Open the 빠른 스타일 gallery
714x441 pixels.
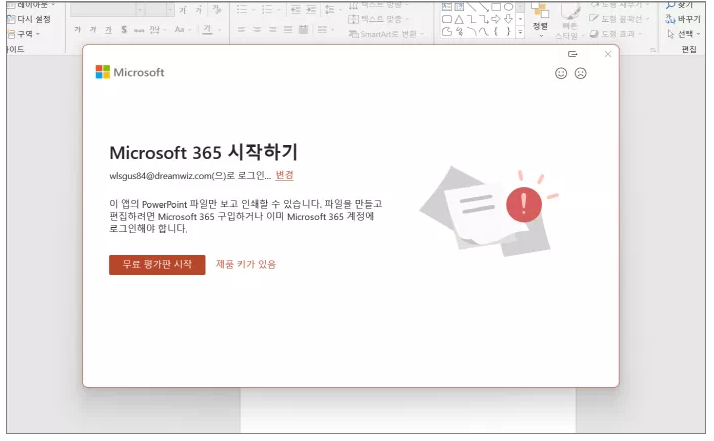(568, 22)
